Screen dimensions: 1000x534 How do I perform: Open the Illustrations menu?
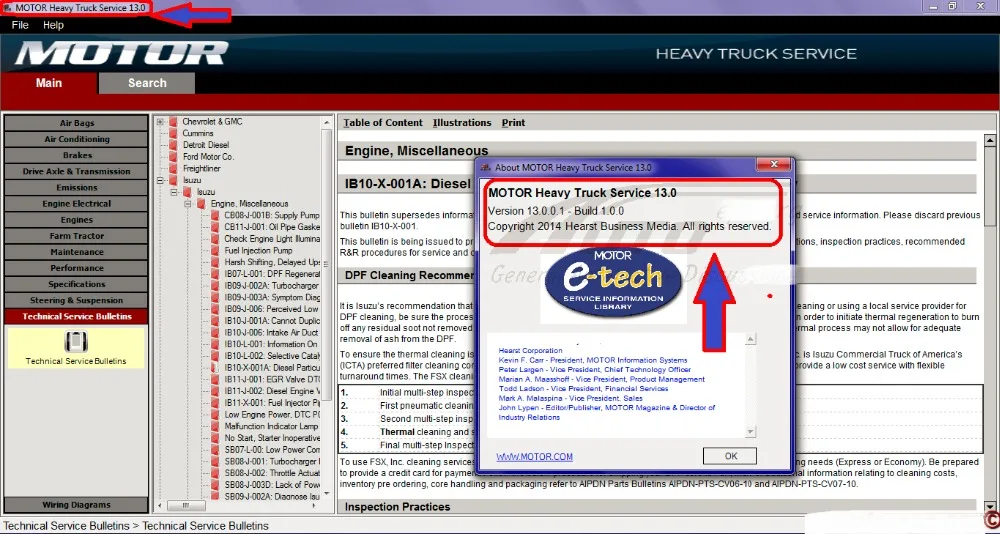(x=462, y=122)
